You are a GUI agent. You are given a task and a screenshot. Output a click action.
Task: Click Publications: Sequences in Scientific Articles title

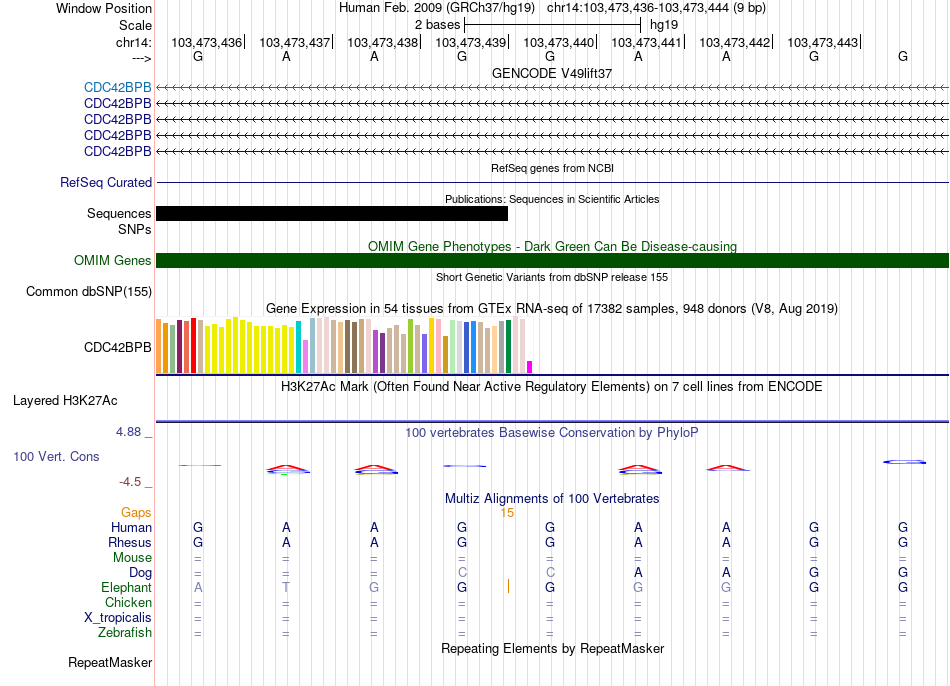tap(552, 199)
